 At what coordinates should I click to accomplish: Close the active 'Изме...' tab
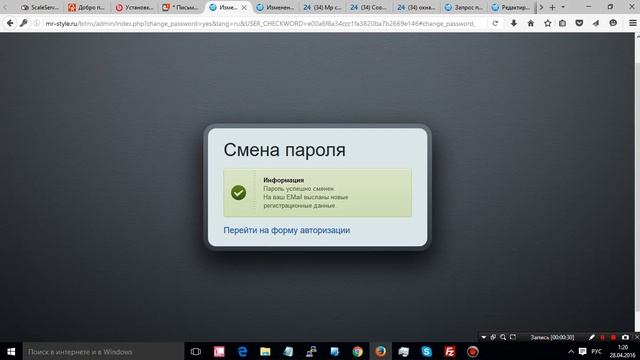(244, 7)
